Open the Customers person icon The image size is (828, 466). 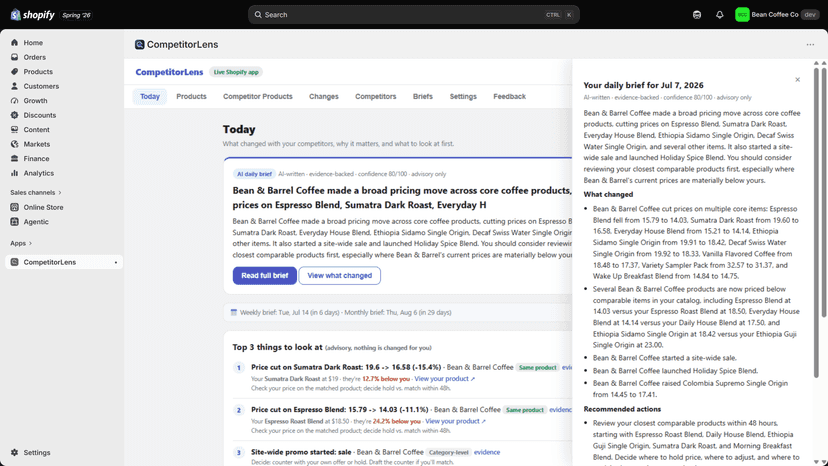(14, 86)
